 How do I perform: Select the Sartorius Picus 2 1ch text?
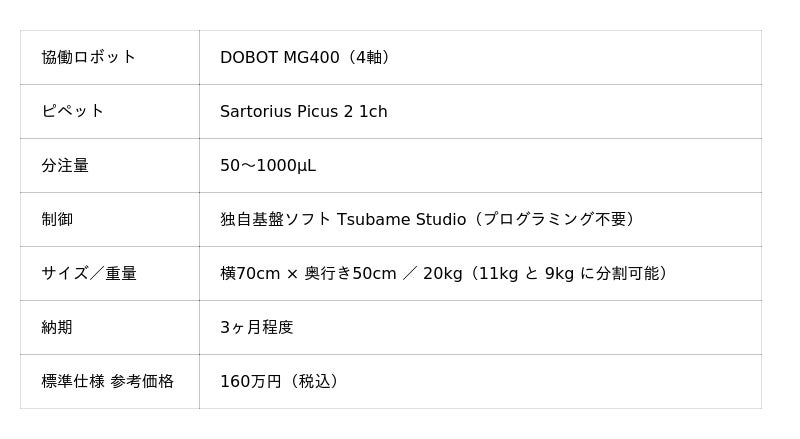pyautogui.click(x=304, y=111)
